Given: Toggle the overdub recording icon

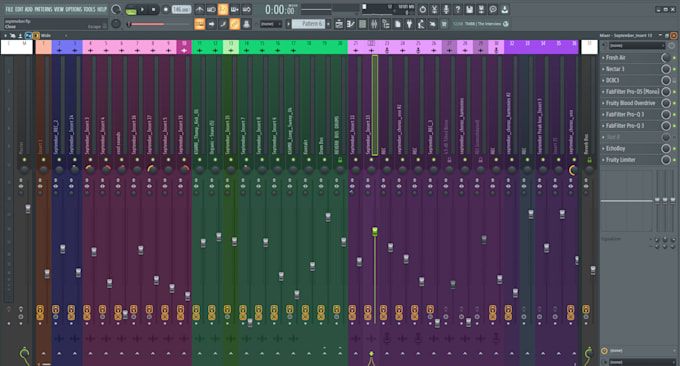Looking at the screenshot, I should (x=235, y=9).
